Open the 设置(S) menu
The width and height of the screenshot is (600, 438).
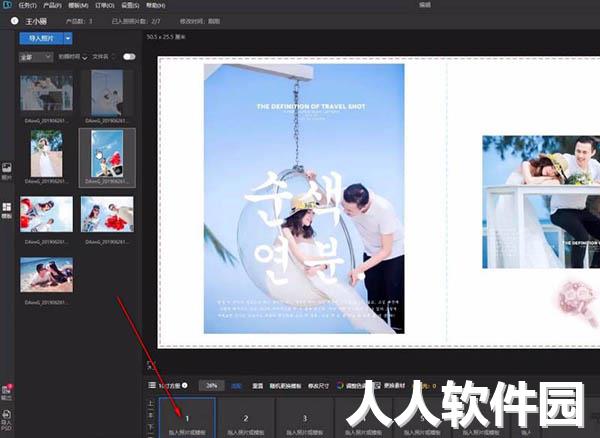130,5
